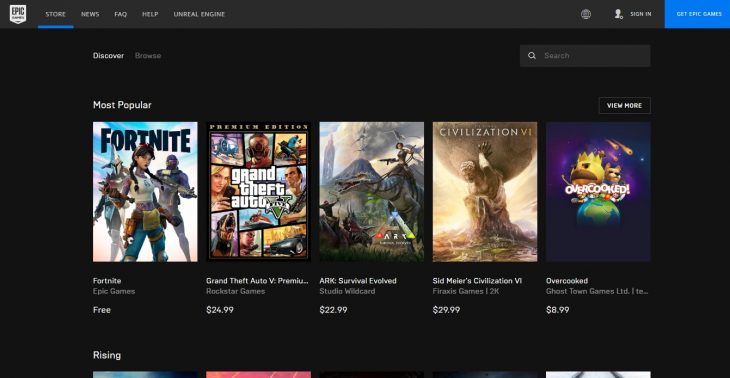The height and width of the screenshot is (378, 730).
Task: Open the Help menu item
Action: point(150,14)
